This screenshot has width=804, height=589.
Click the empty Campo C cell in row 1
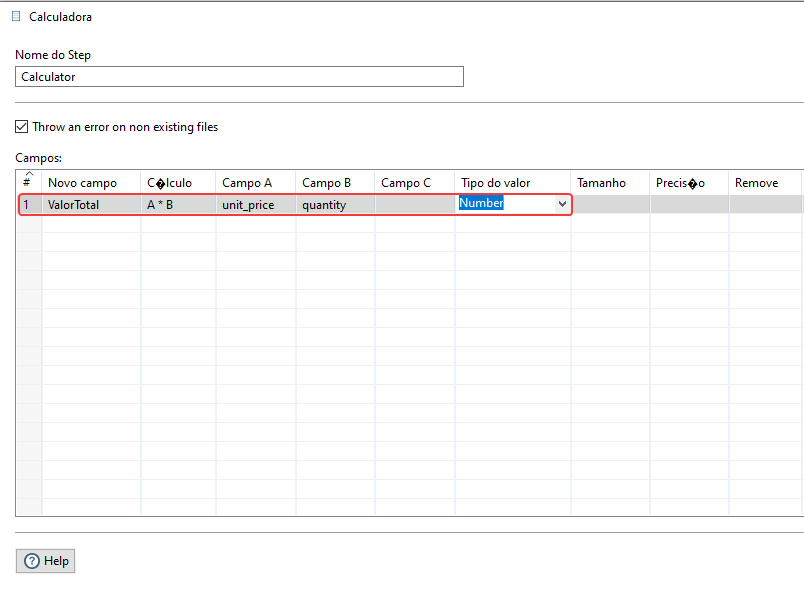415,205
